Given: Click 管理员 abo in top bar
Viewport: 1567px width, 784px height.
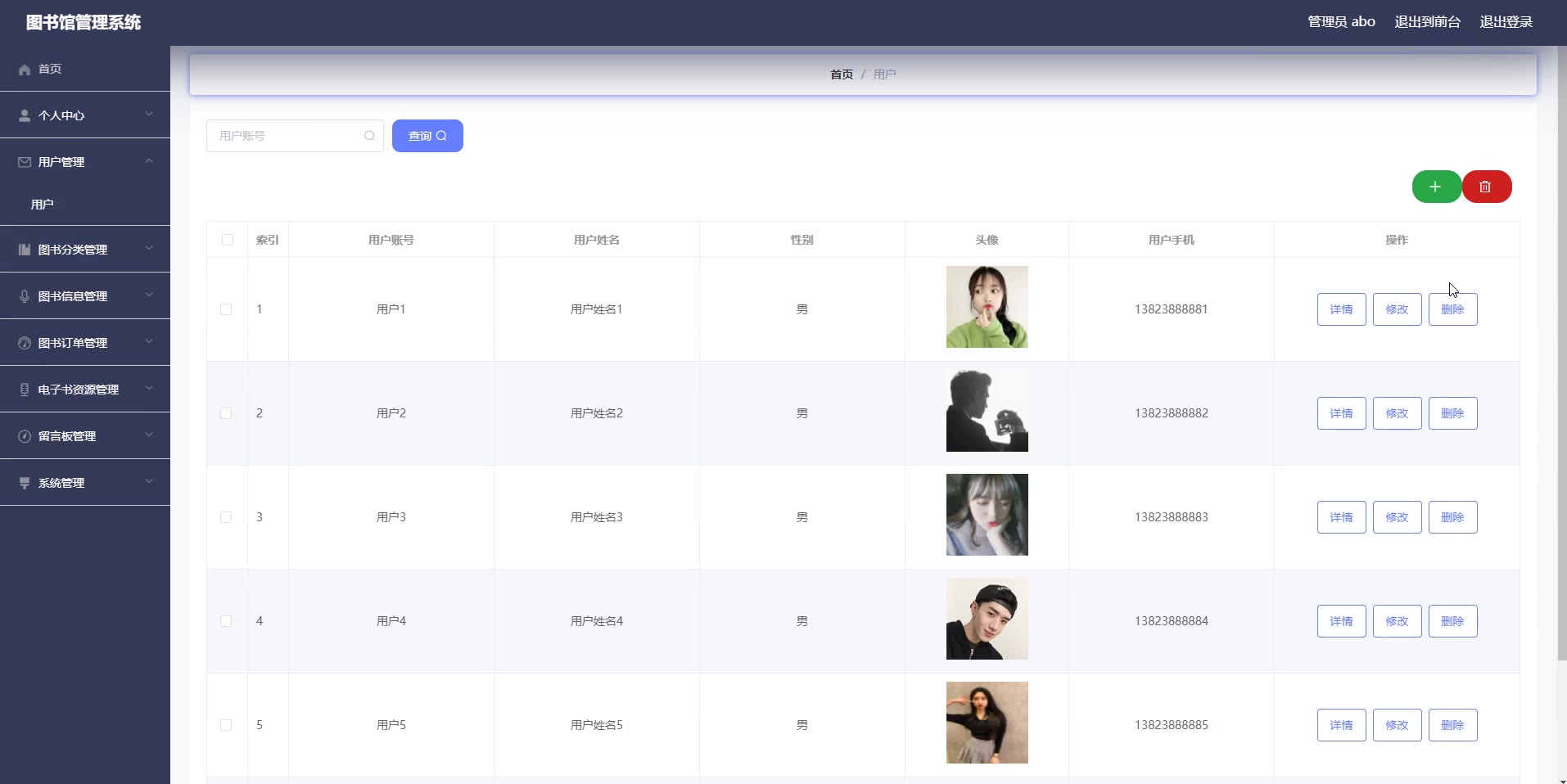Looking at the screenshot, I should click(x=1341, y=22).
